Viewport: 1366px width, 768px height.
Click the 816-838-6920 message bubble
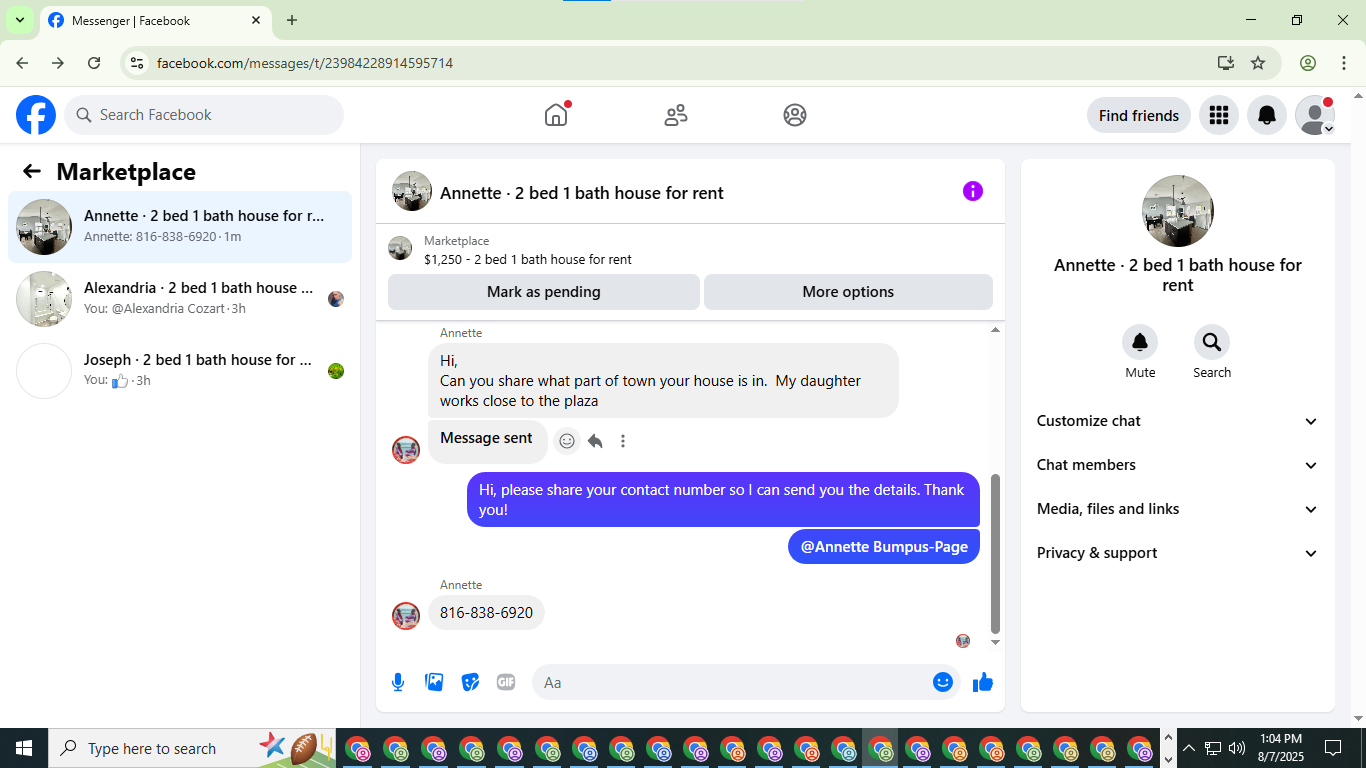click(486, 613)
